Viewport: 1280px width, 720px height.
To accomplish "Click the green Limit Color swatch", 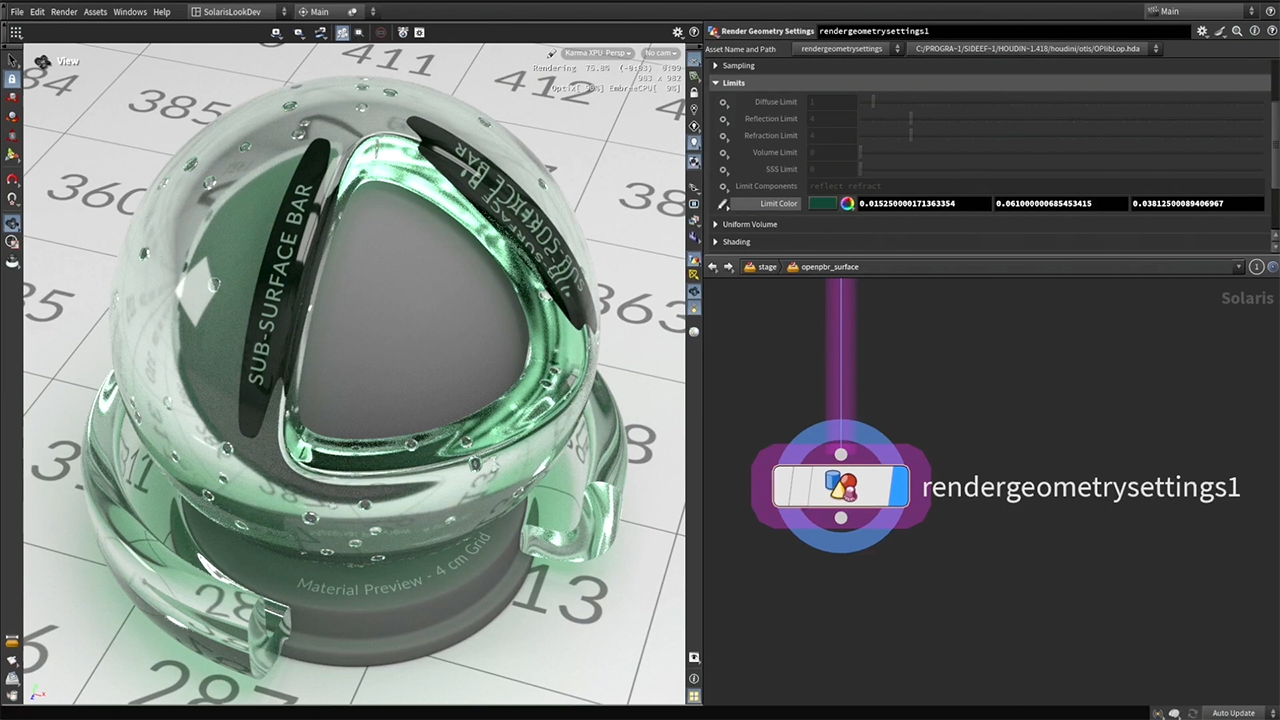I will pyautogui.click(x=822, y=203).
